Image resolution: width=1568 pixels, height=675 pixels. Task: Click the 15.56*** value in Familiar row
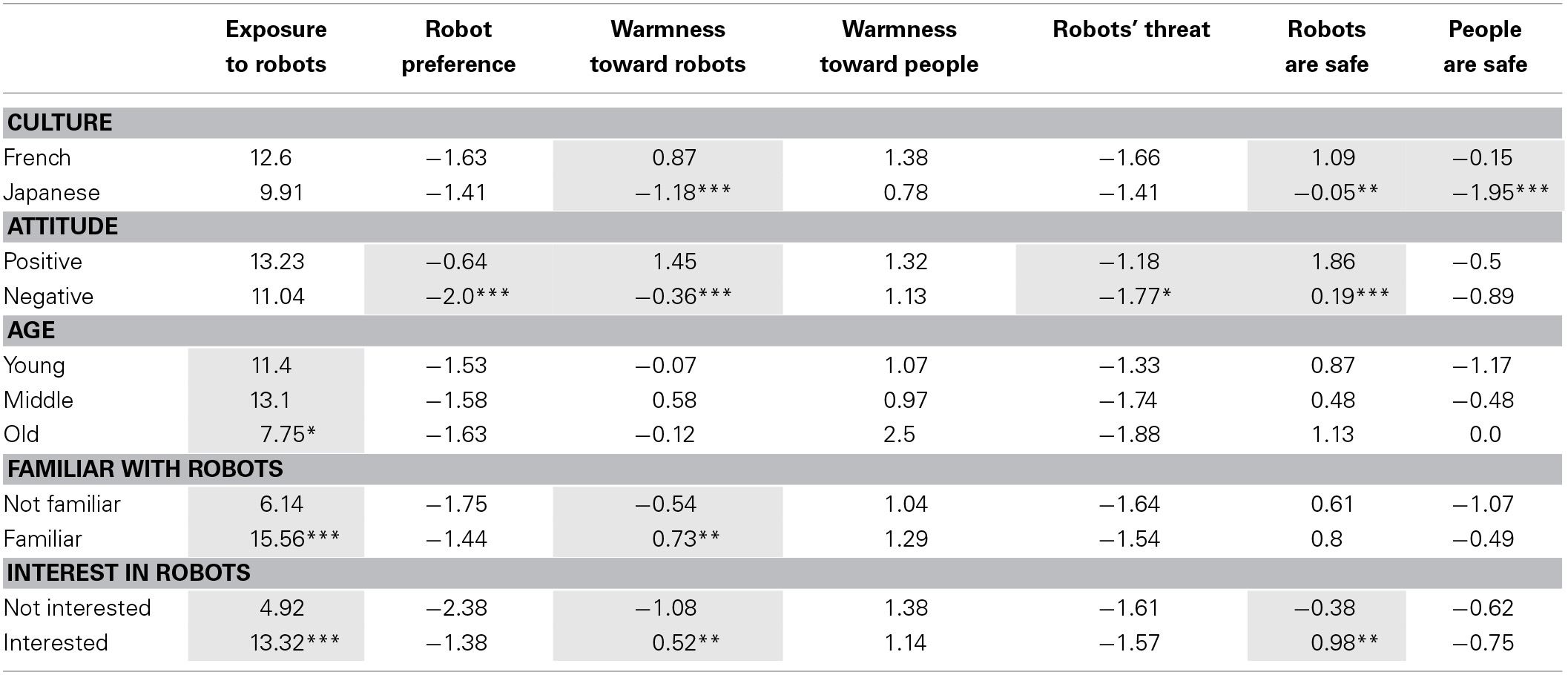coord(294,539)
